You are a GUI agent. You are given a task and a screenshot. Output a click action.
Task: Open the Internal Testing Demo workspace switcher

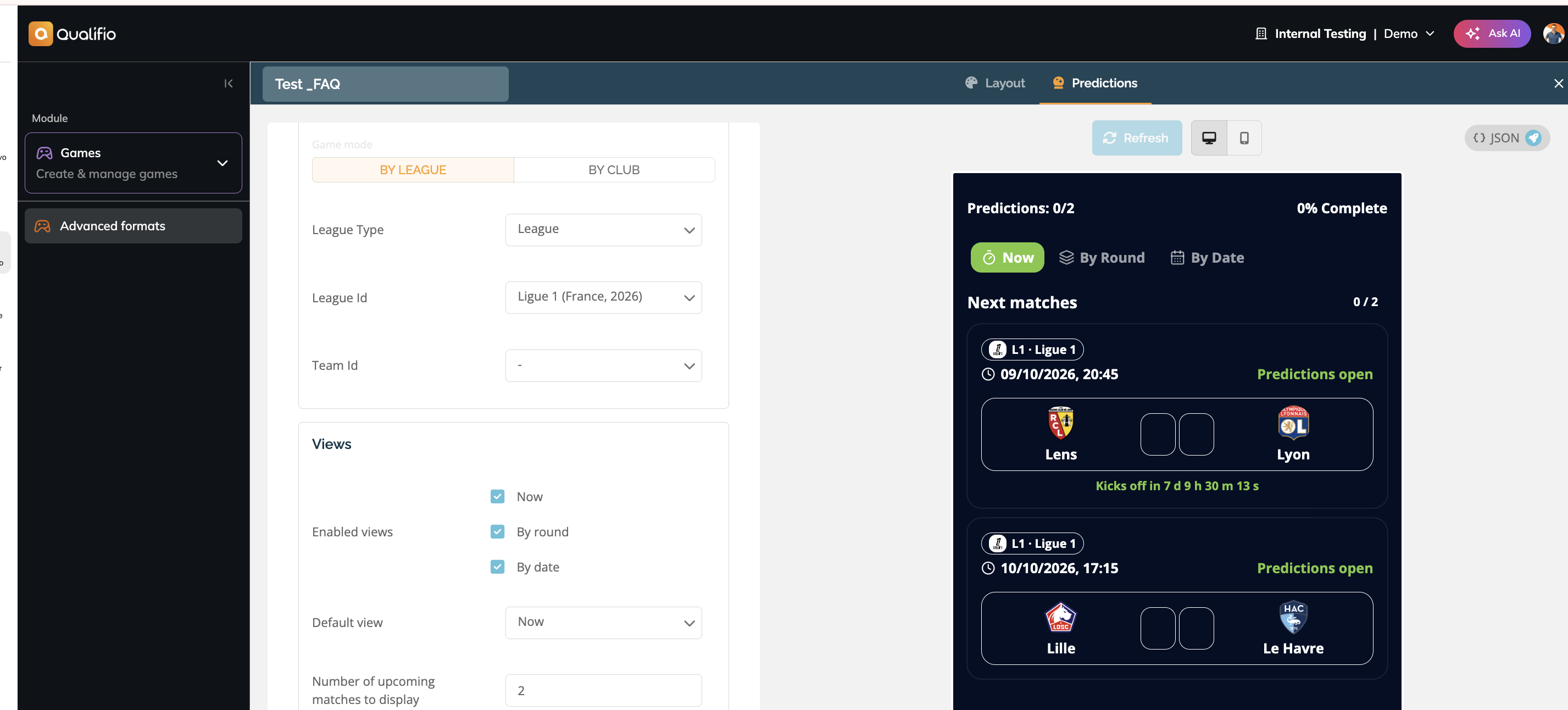1345,34
